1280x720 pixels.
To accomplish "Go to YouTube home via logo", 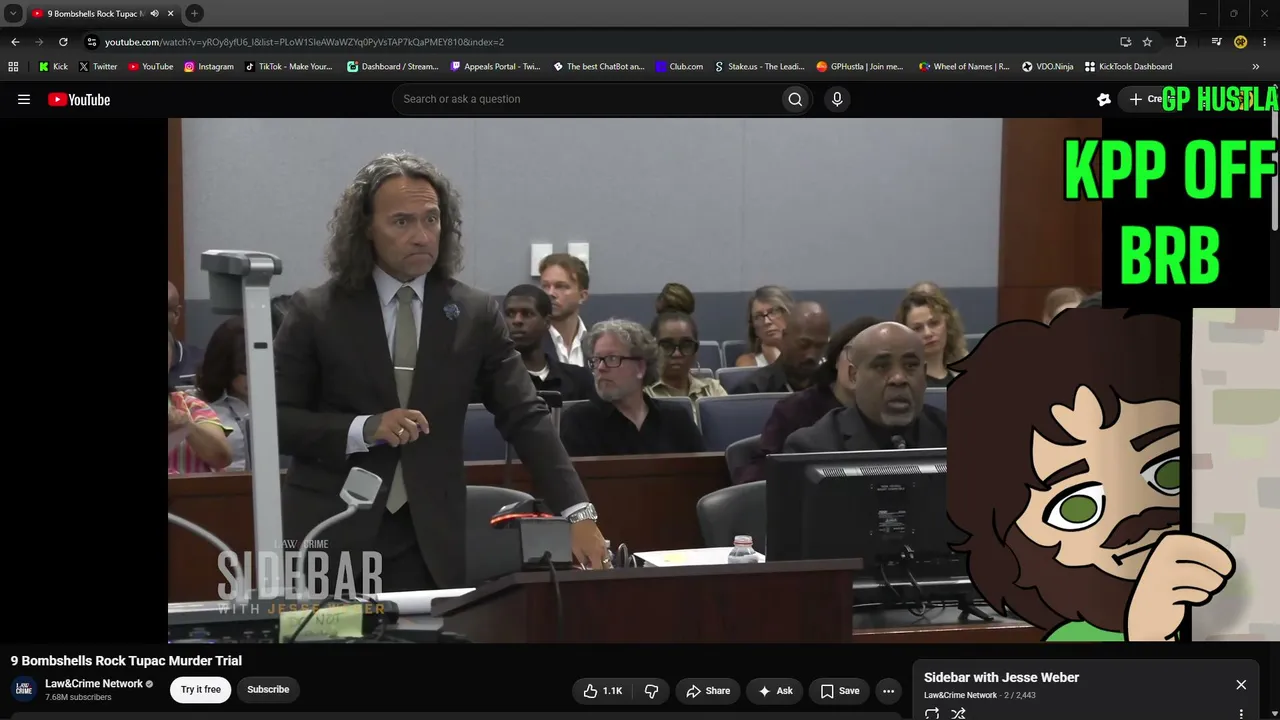I will coord(79,99).
